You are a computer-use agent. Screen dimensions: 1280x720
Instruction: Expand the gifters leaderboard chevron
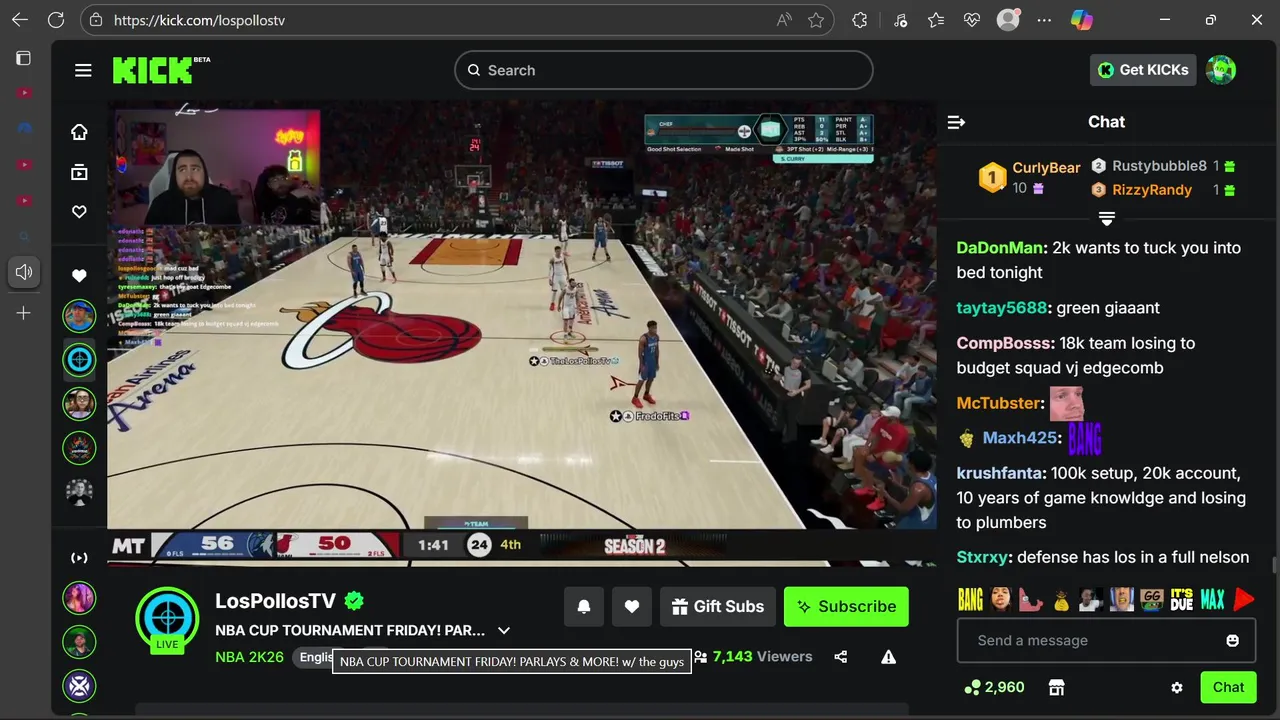click(1107, 218)
